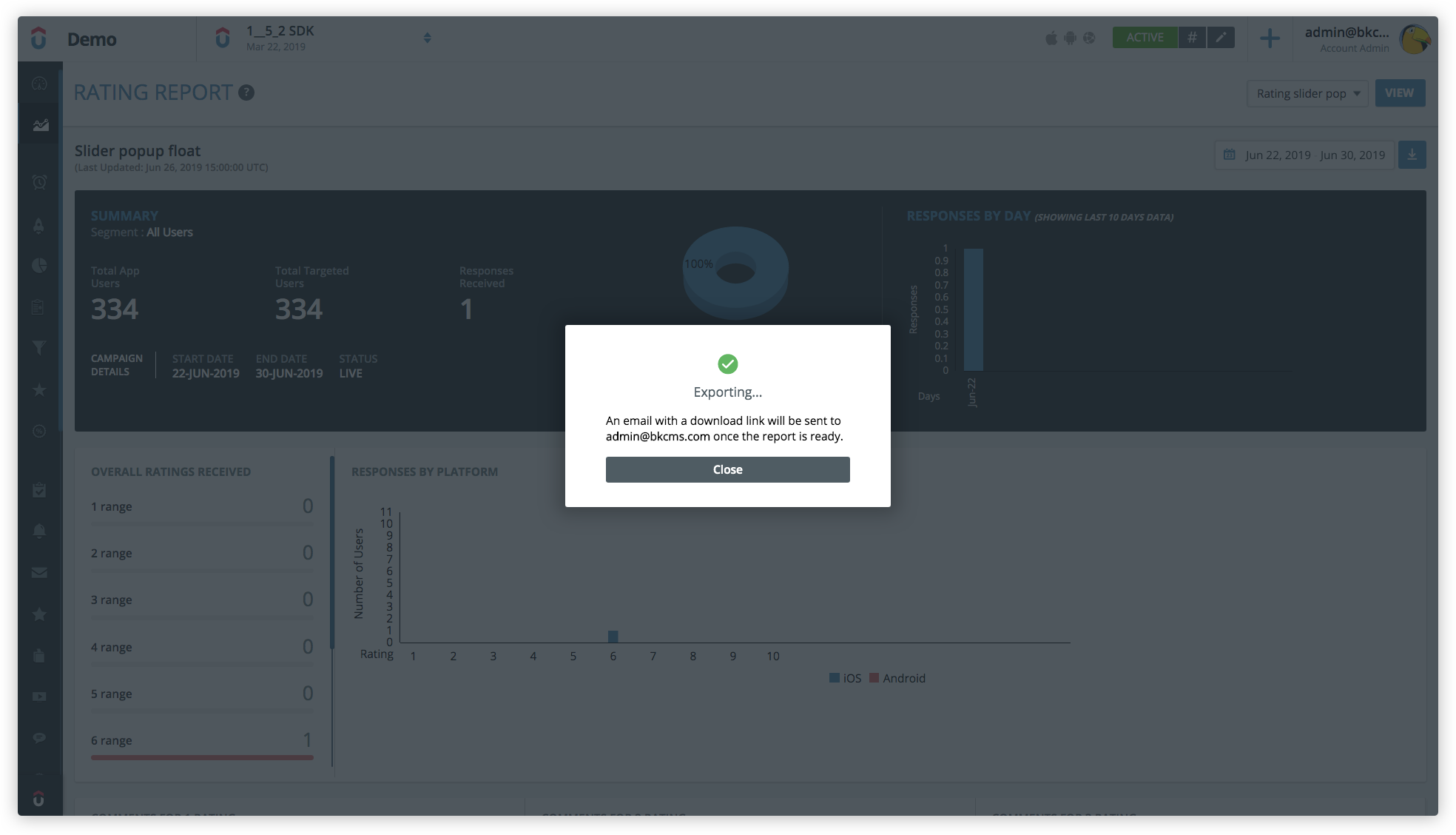
Task: Open the stacked pages sidebar icon
Action: point(40,656)
